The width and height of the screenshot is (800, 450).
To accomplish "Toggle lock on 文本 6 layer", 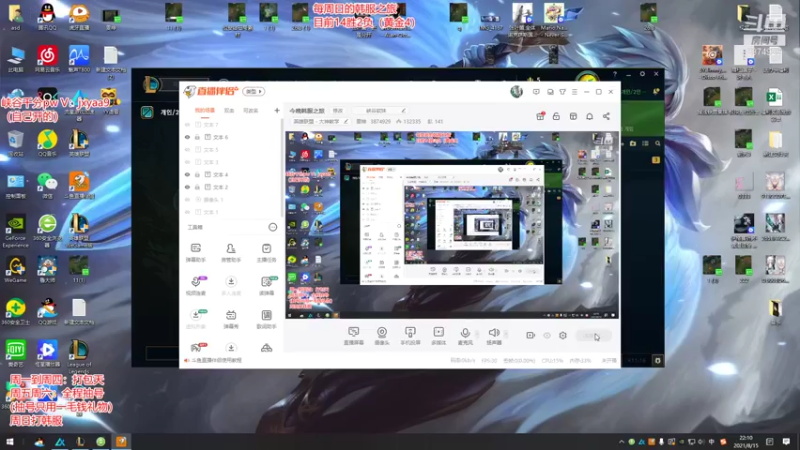I will point(197,137).
